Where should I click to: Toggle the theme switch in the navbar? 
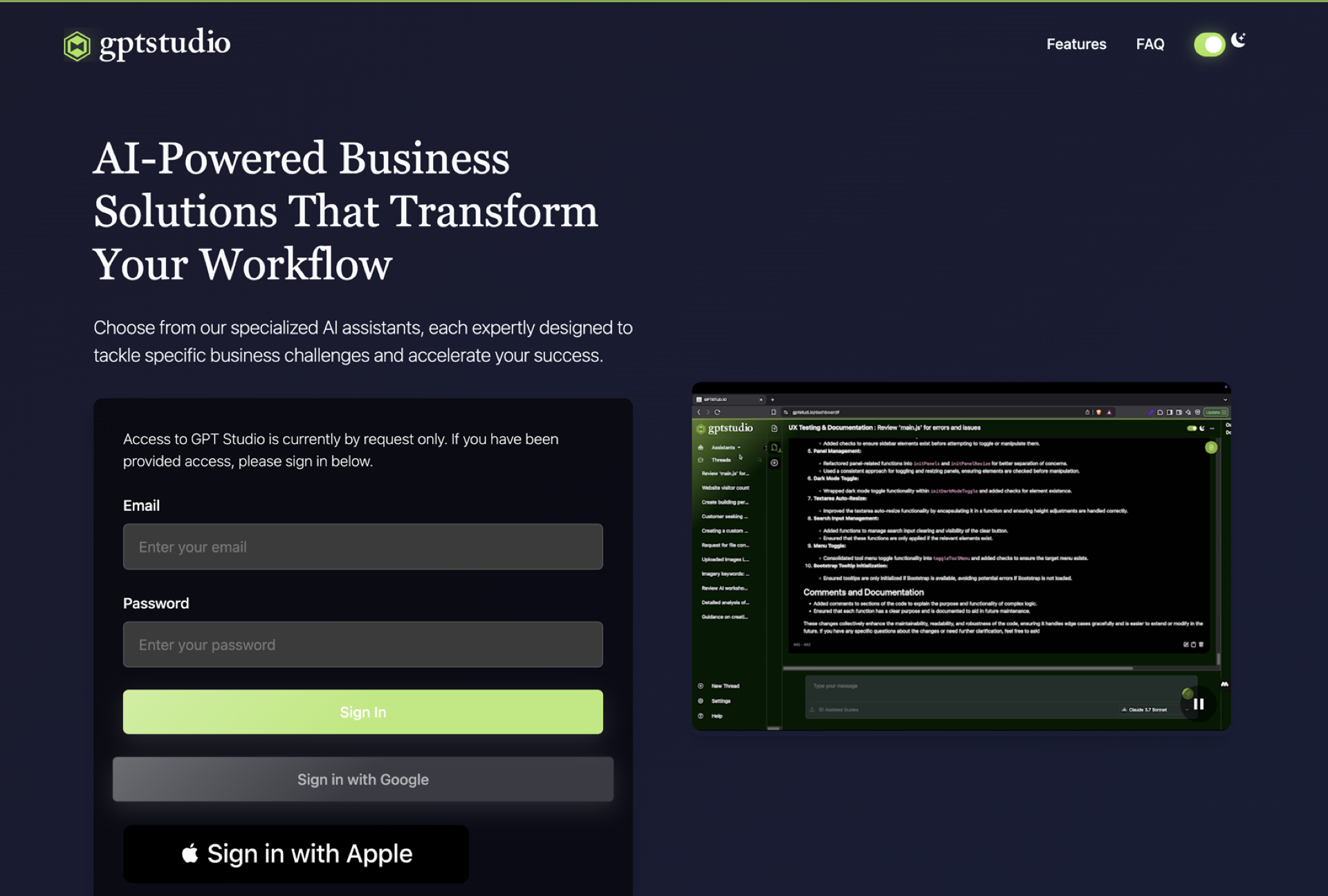pyautogui.click(x=1209, y=44)
